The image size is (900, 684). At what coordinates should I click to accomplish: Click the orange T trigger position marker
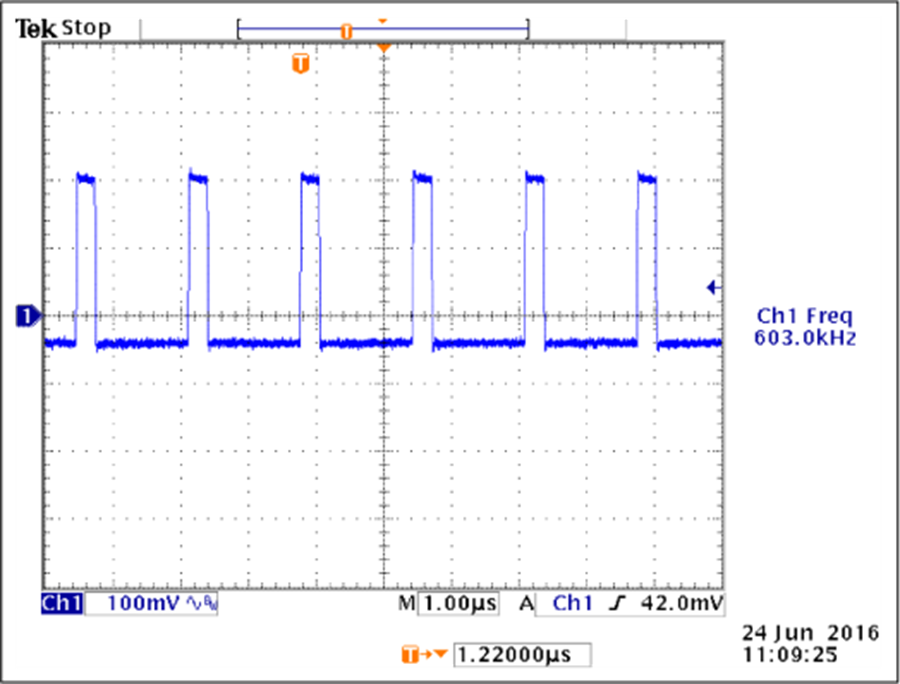point(299,64)
